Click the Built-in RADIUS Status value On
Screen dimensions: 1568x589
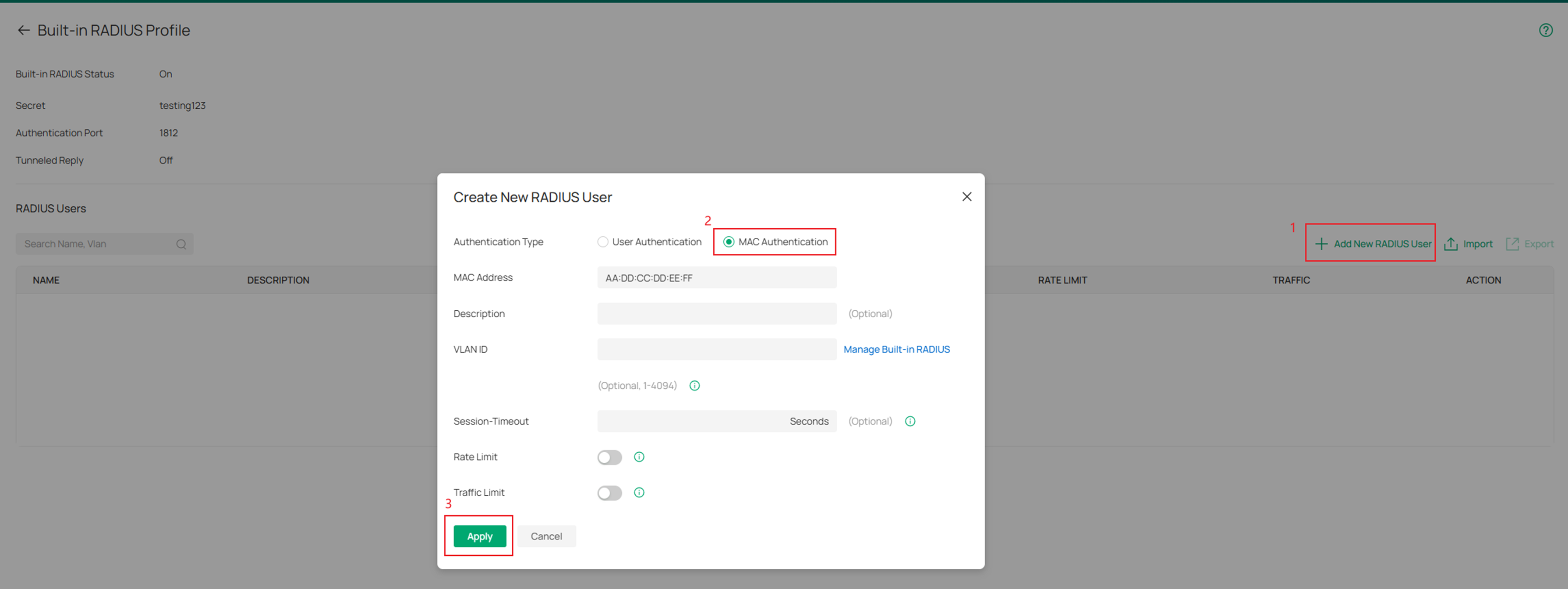(166, 75)
